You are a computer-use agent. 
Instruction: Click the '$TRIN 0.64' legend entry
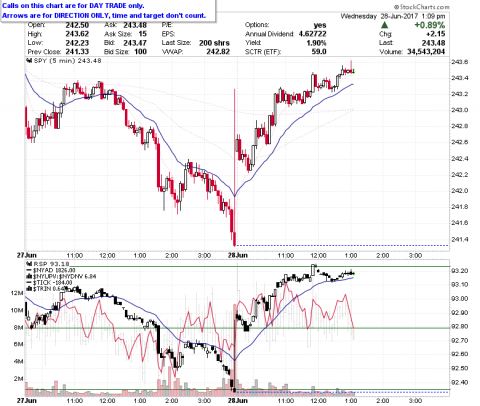(48, 289)
